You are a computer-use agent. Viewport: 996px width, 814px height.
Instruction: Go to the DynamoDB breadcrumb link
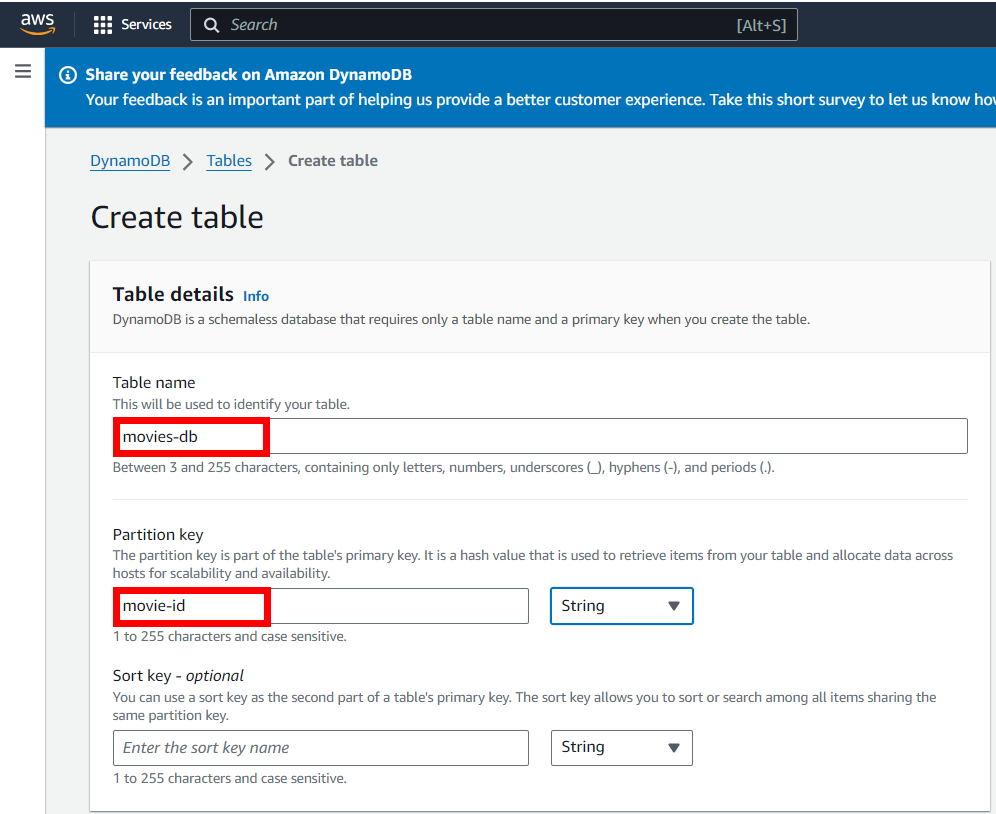pos(130,161)
